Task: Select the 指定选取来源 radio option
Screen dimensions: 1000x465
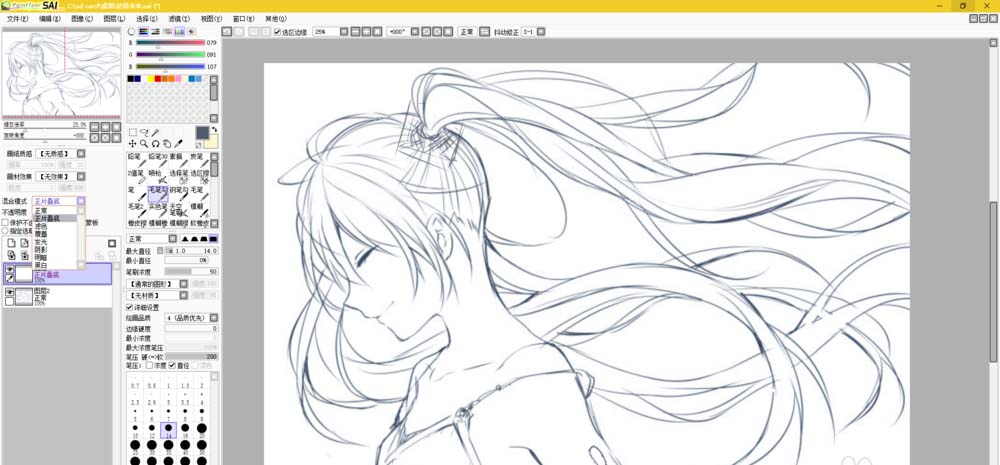Action: [4, 231]
